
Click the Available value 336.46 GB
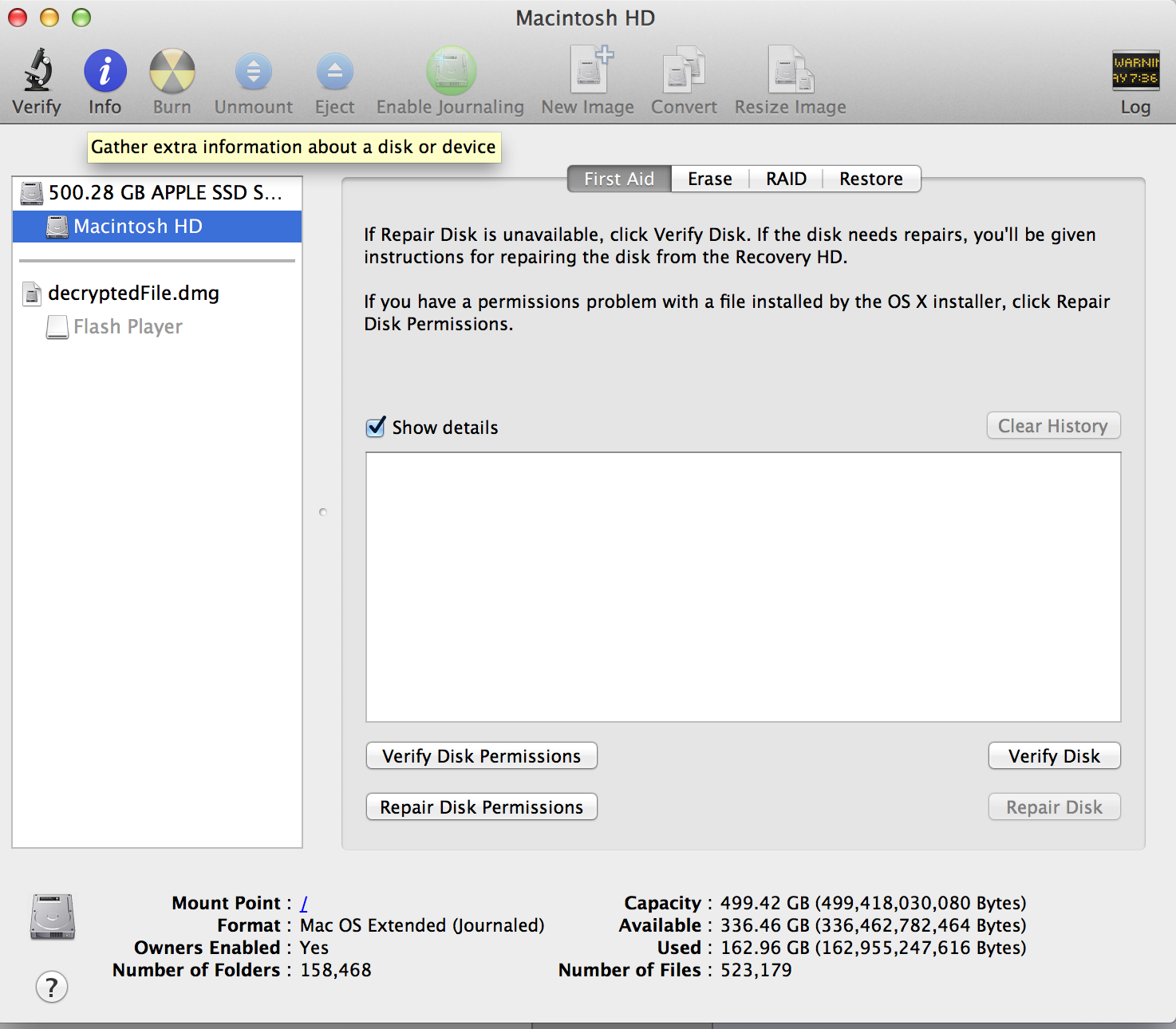(x=873, y=925)
